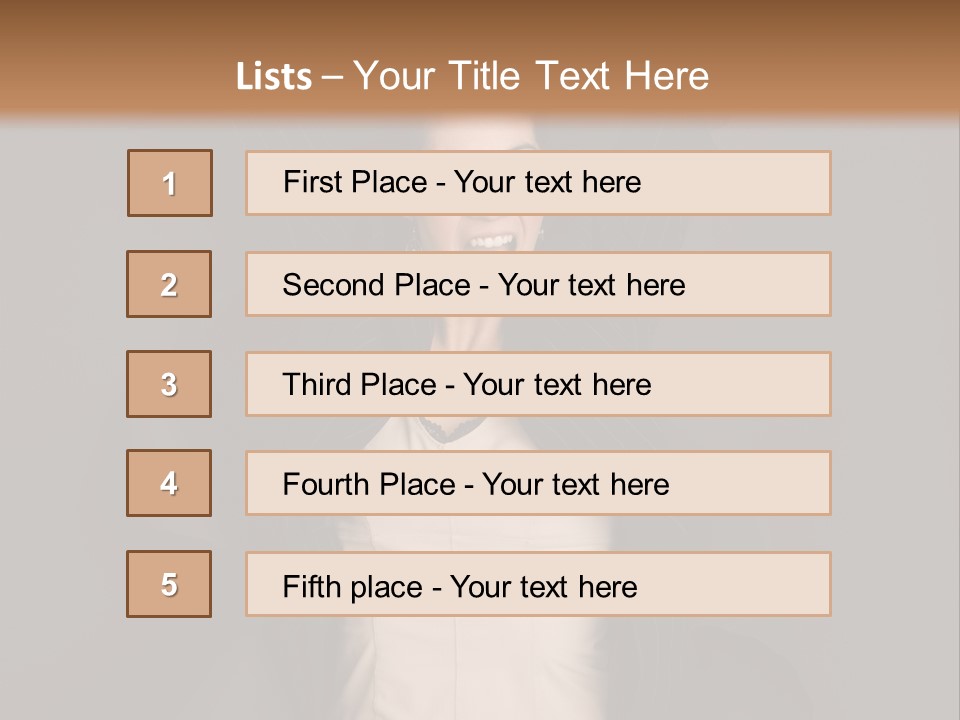Click the number 5 box
The height and width of the screenshot is (720, 960).
click(x=169, y=584)
